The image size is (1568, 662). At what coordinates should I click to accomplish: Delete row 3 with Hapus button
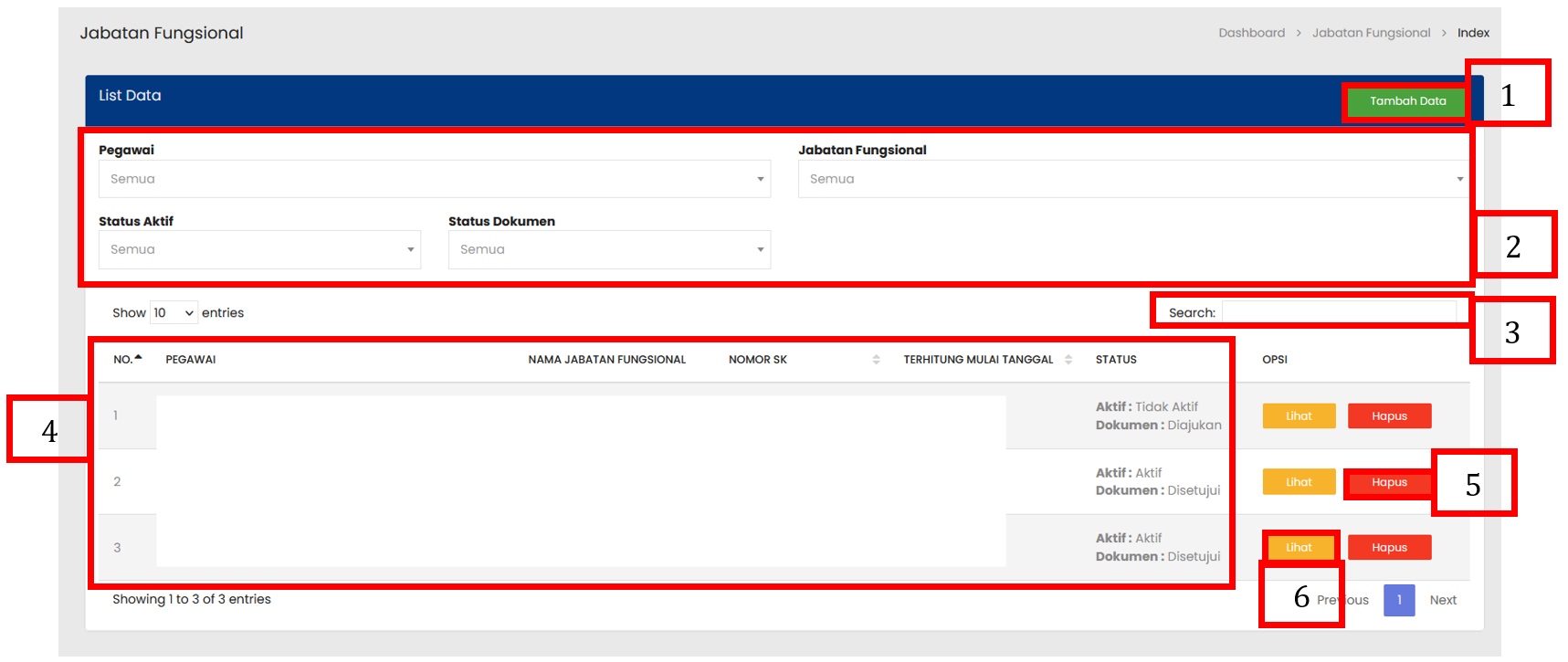[1388, 548]
